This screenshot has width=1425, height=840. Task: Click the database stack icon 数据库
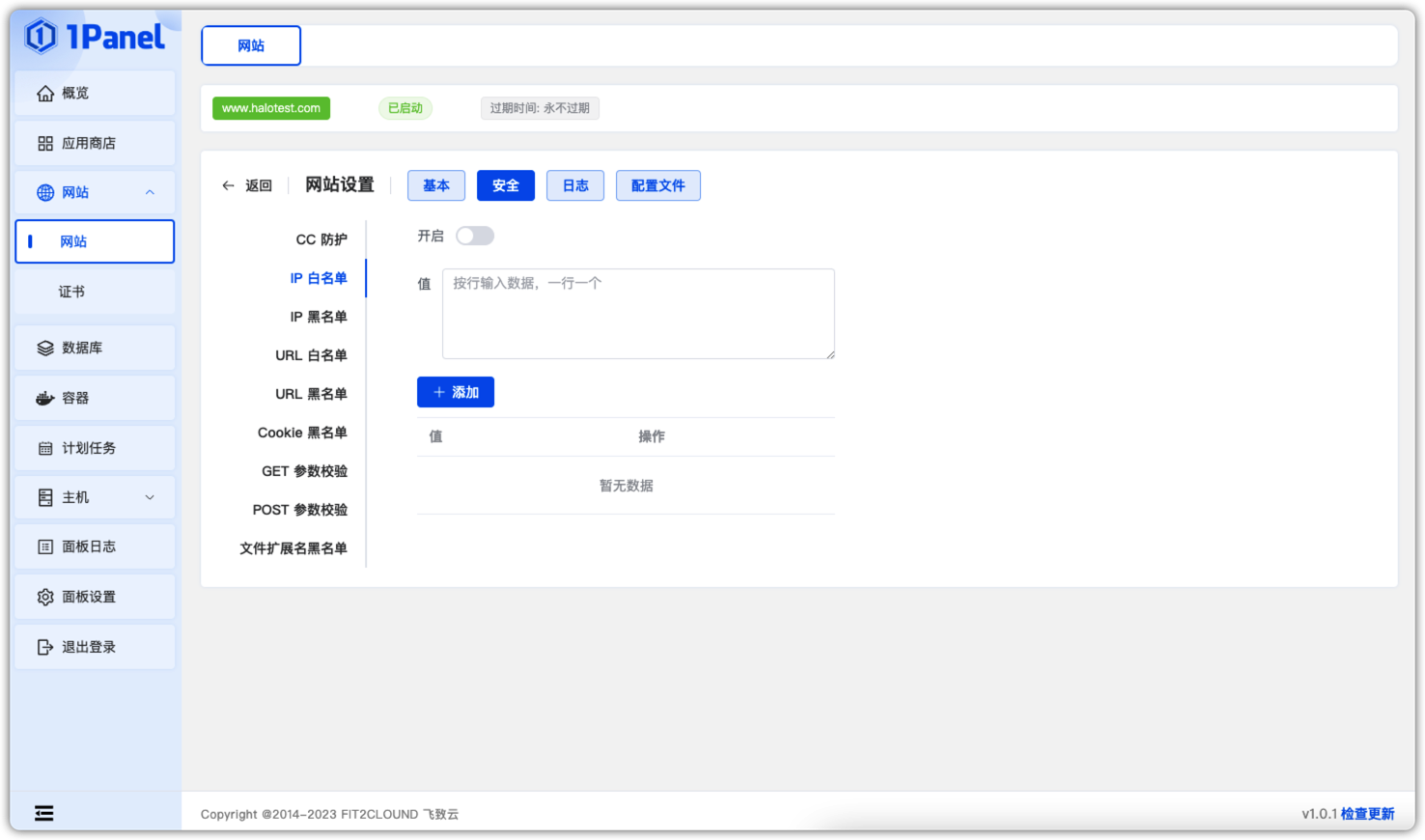click(45, 349)
